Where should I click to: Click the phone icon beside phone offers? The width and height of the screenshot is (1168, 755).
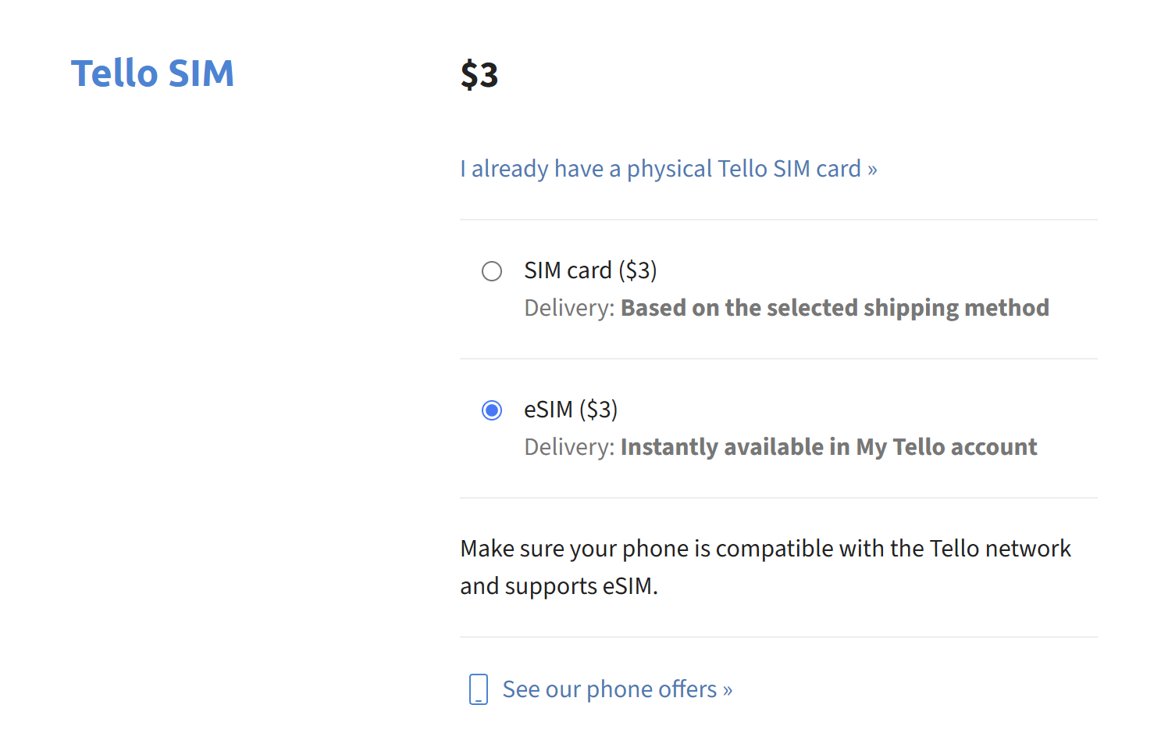click(x=478, y=689)
